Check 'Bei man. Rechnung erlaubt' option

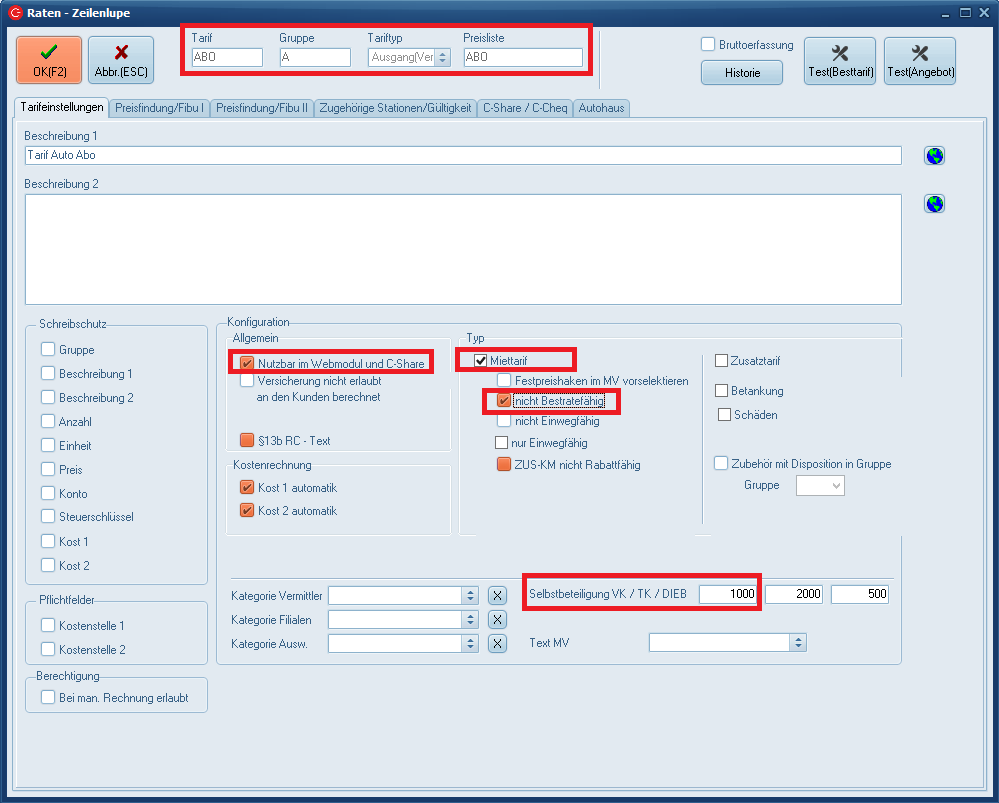(48, 697)
